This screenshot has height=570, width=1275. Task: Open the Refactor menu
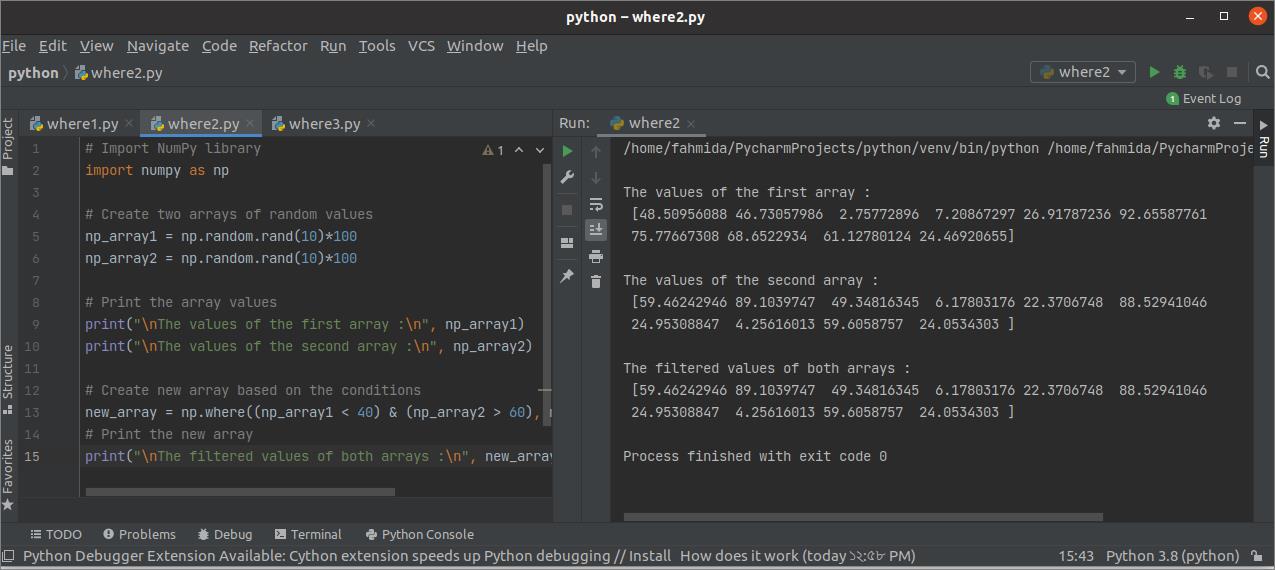click(x=278, y=46)
